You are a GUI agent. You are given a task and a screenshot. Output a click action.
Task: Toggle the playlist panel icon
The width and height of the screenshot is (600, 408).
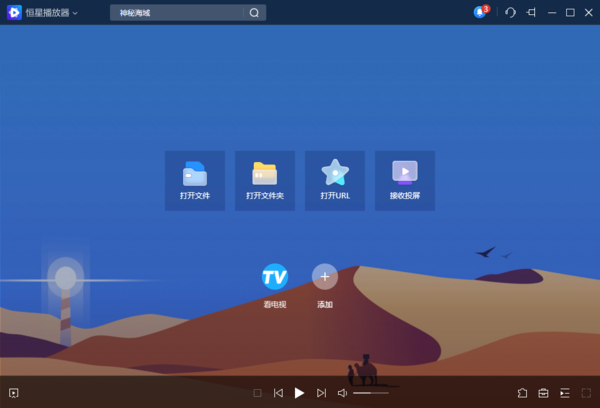tap(565, 393)
